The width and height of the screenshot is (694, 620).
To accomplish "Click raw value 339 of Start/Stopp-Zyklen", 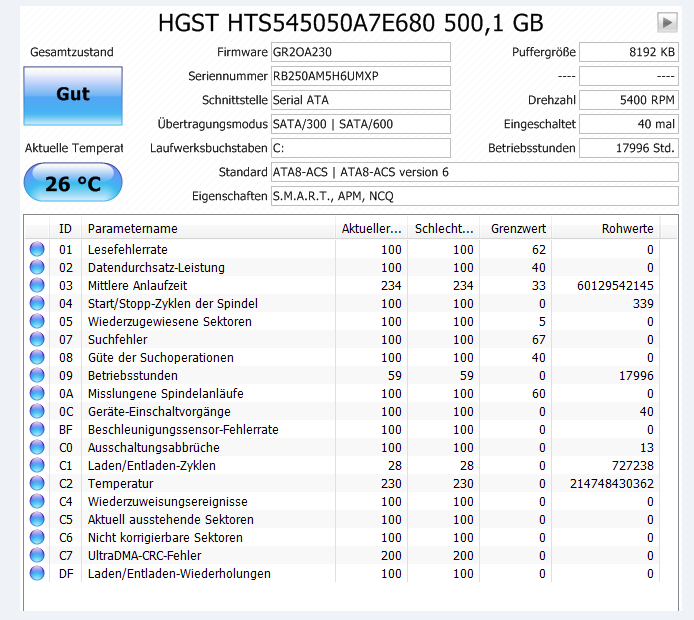I will point(643,304).
